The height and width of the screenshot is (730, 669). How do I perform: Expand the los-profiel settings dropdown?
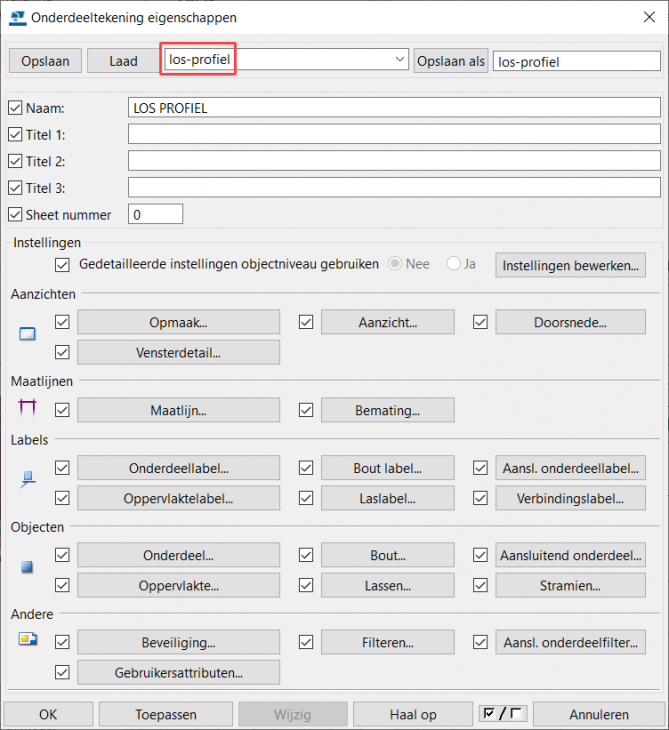[x=400, y=60]
